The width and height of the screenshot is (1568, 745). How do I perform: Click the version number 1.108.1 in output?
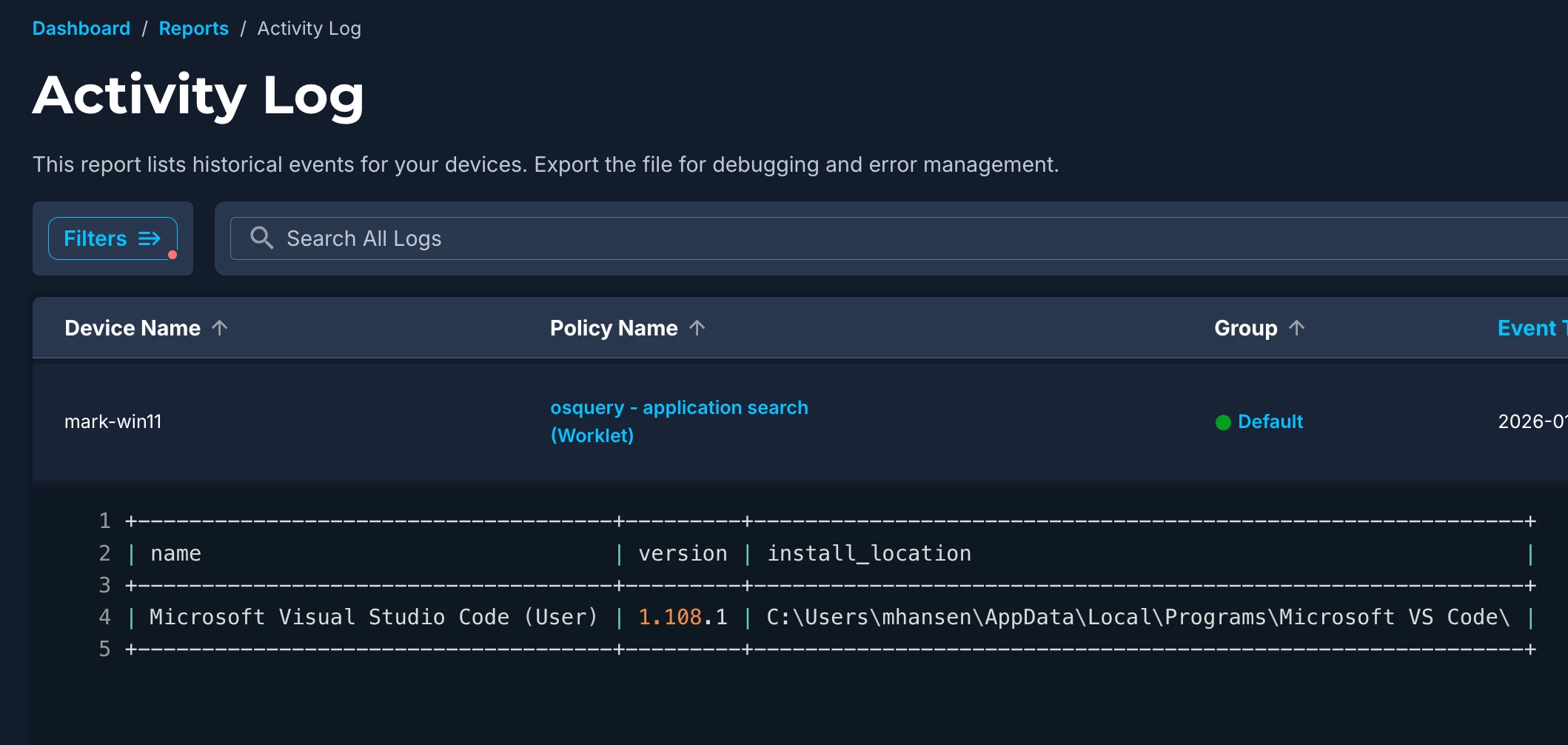683,617
